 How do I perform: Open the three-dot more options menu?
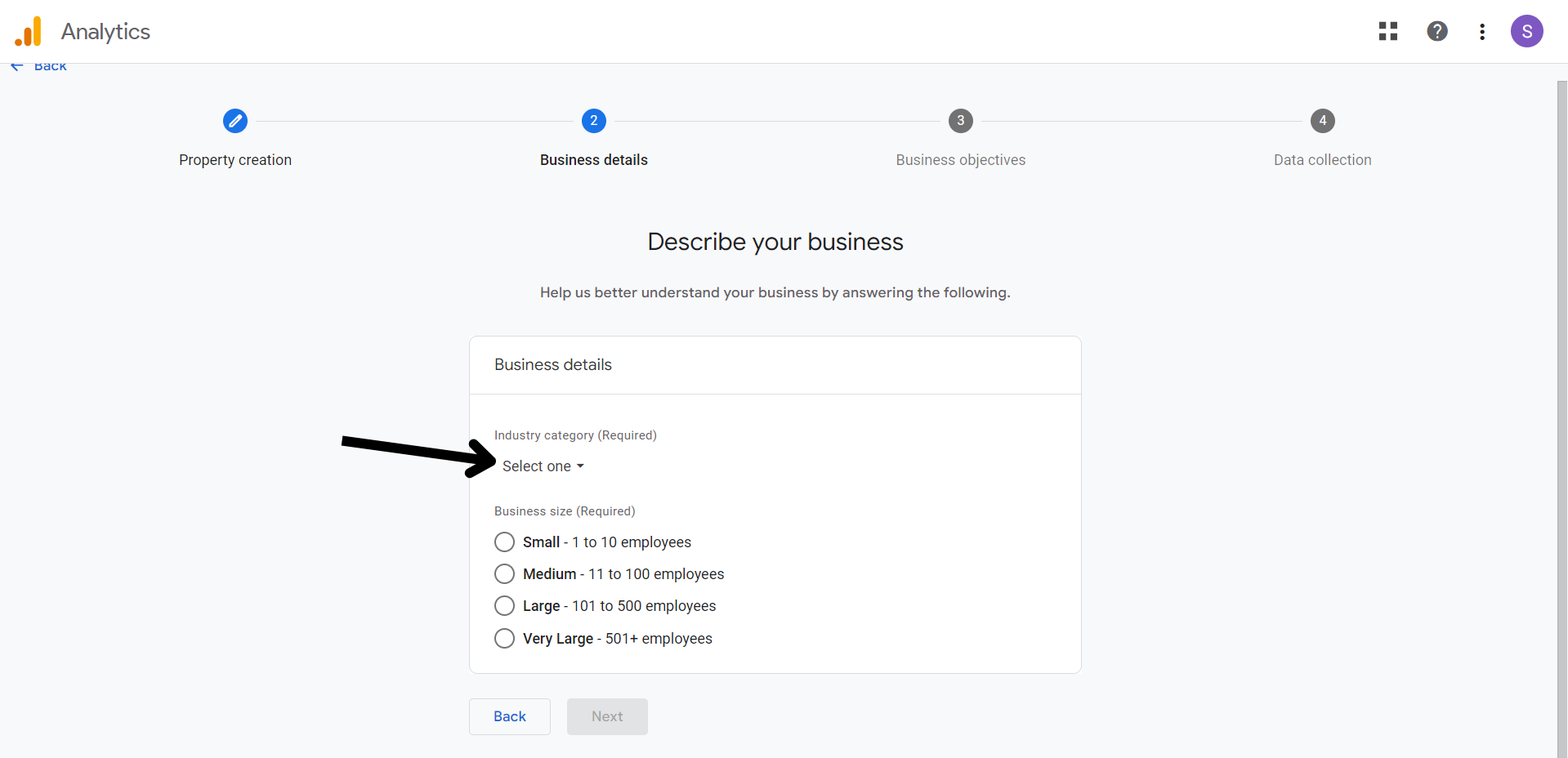pos(1481,32)
